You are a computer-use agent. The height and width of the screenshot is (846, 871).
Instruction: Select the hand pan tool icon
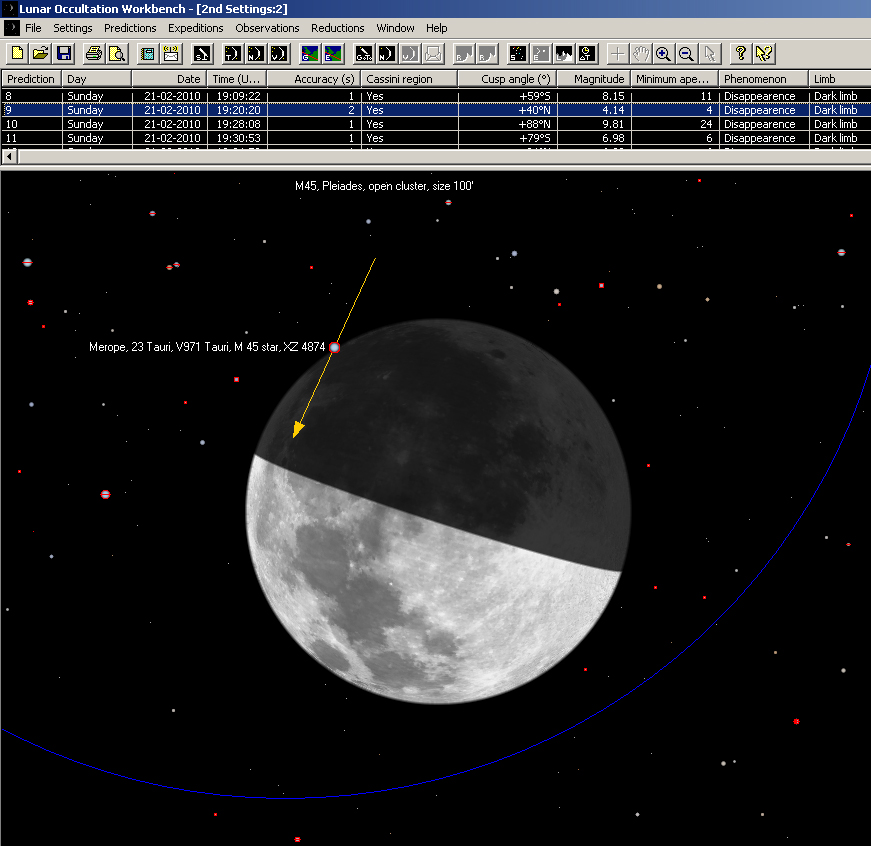[640, 54]
